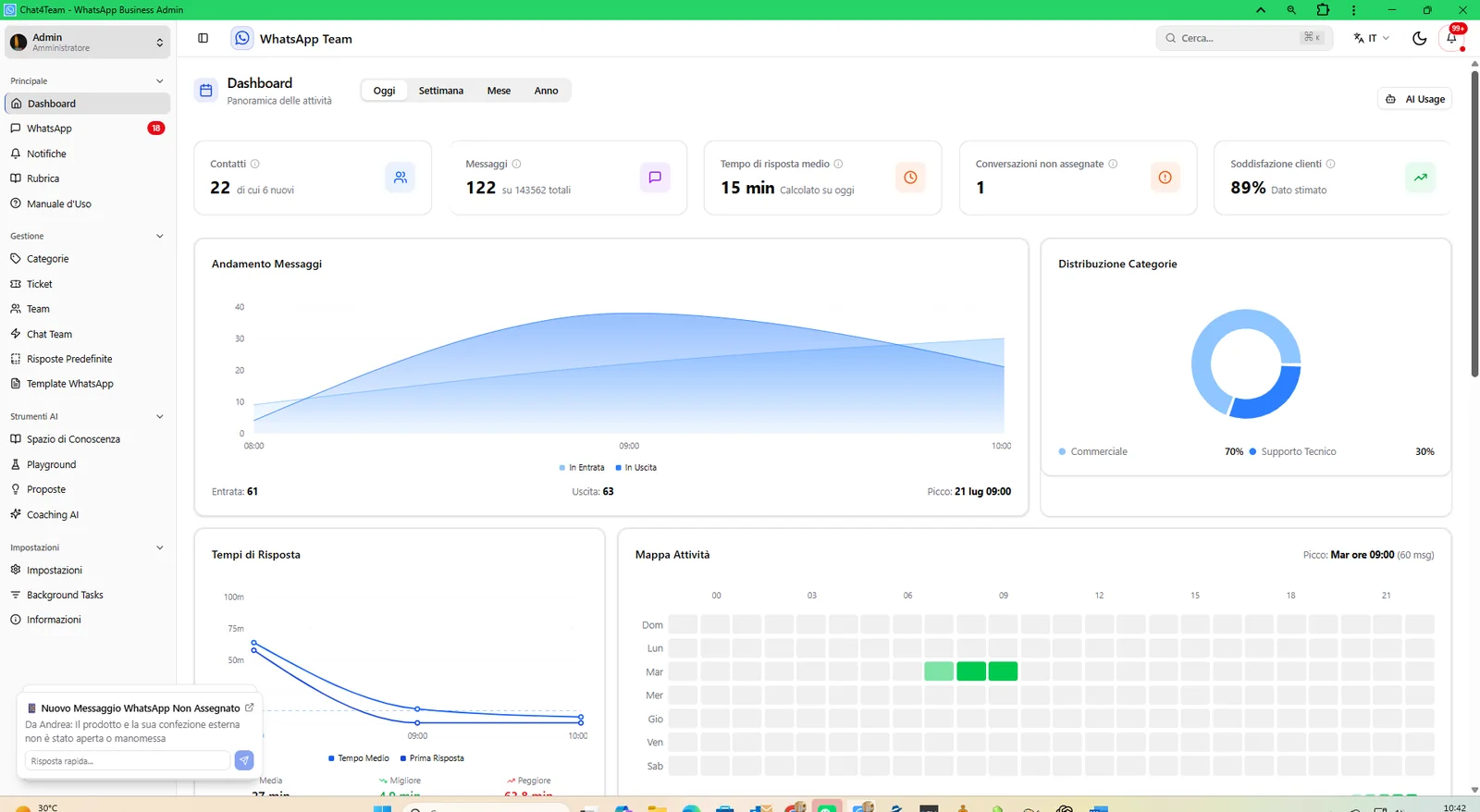The height and width of the screenshot is (812, 1480).
Task: Open the notifications bell icon
Action: click(1451, 38)
